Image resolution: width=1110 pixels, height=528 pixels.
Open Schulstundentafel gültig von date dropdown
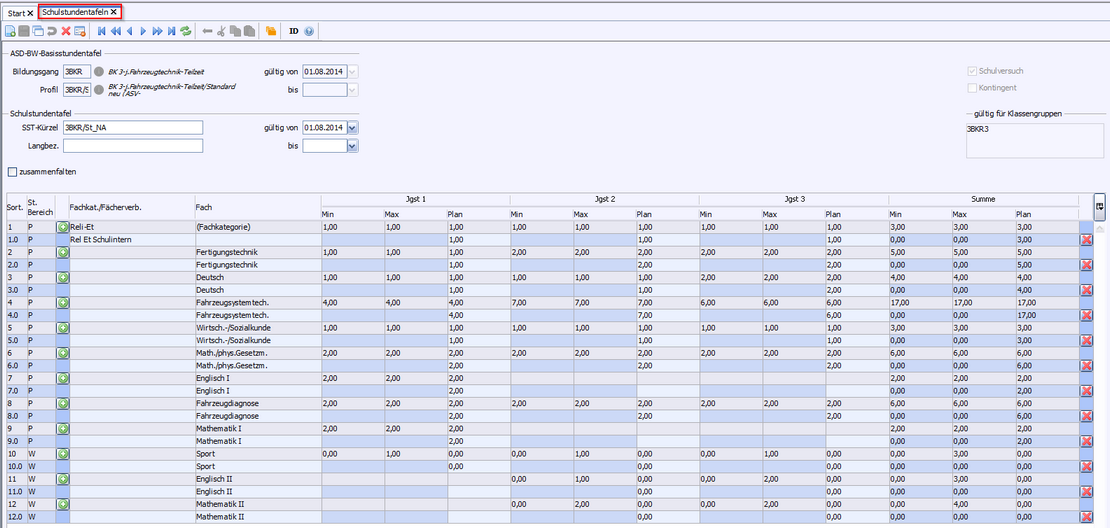pyautogui.click(x=352, y=128)
